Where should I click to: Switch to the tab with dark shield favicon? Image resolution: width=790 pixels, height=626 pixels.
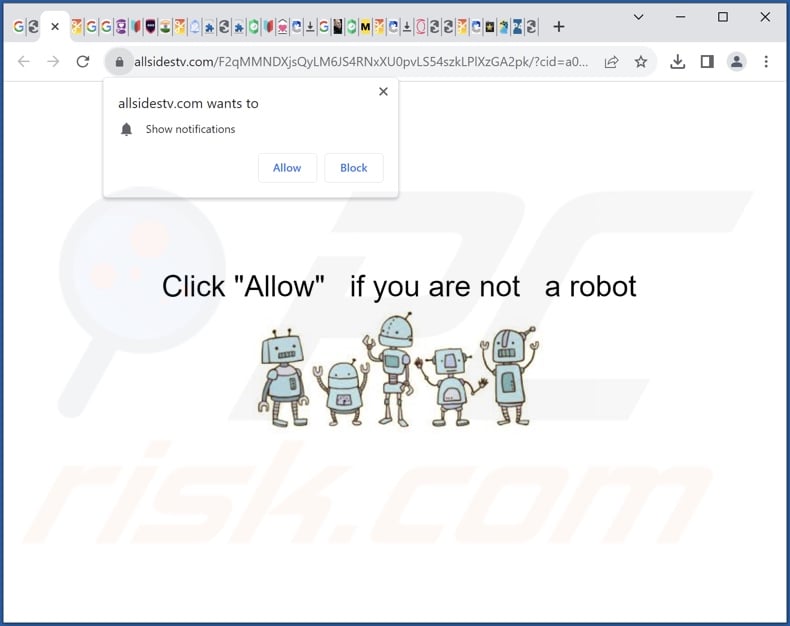(x=151, y=26)
